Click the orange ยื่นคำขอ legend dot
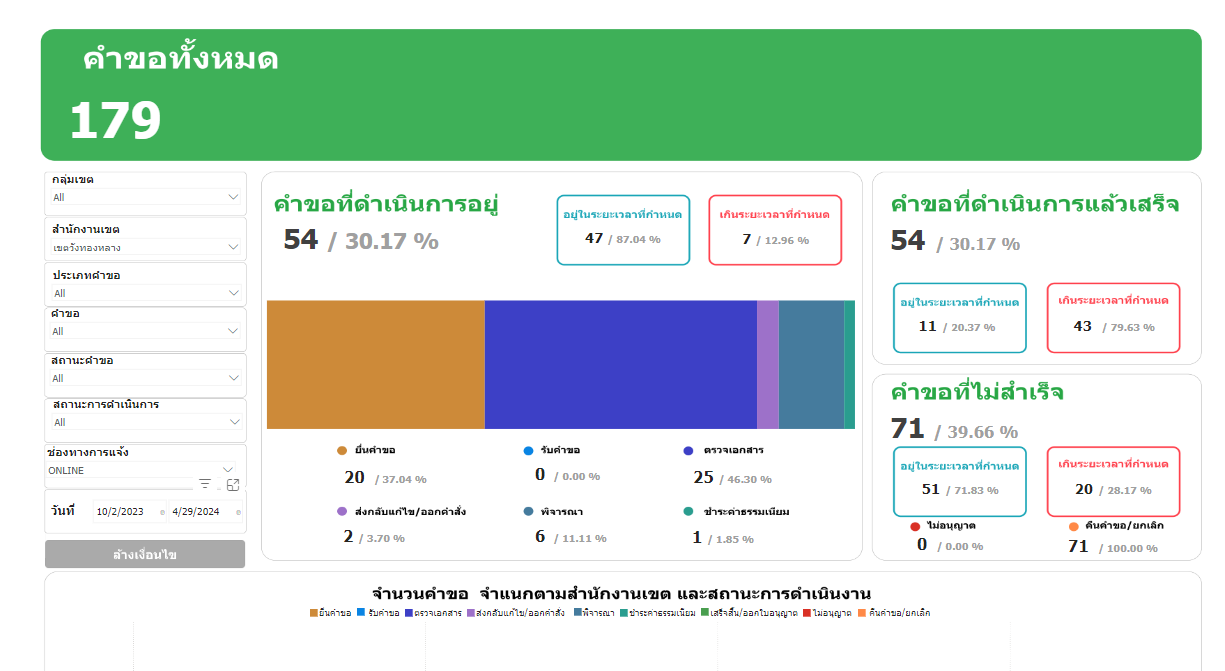 (x=342, y=451)
